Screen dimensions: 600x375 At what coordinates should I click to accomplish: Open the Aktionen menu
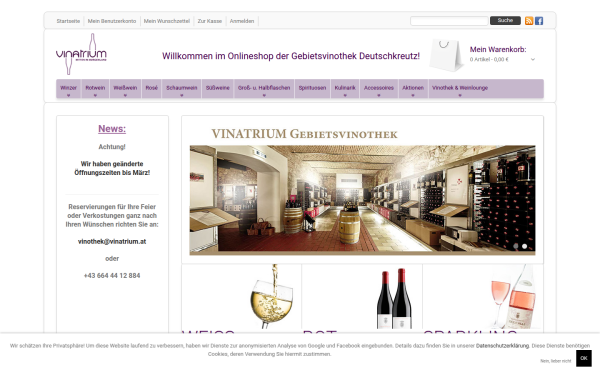pos(413,88)
